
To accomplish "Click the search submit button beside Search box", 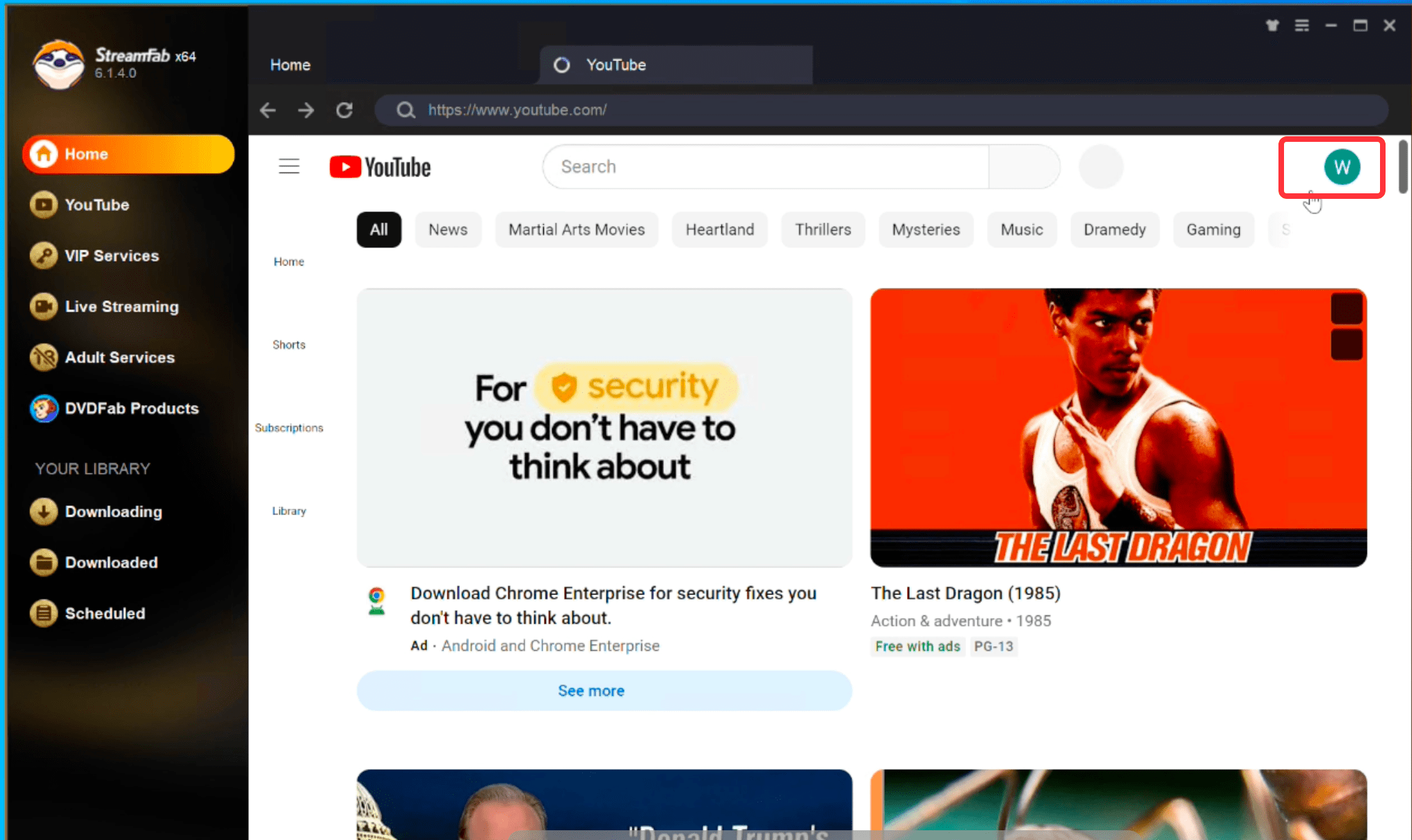I will click(1025, 167).
